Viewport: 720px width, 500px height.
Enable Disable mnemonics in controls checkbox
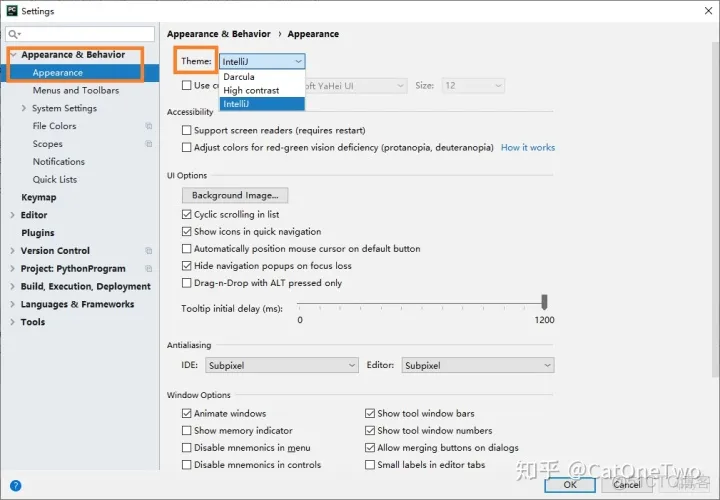[x=186, y=465]
